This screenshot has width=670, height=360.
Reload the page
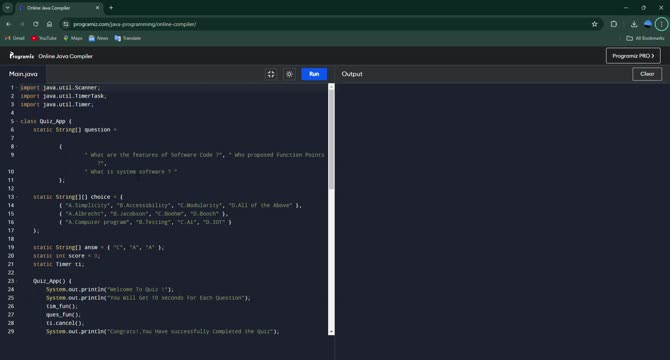coord(36,24)
